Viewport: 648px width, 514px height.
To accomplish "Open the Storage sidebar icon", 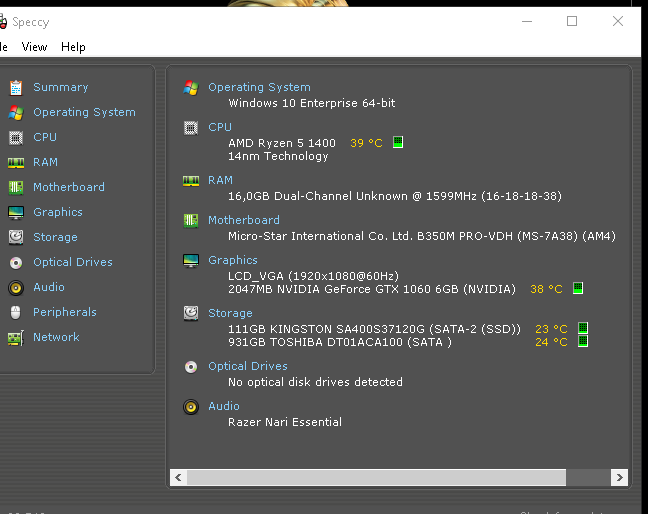I will 15,237.
